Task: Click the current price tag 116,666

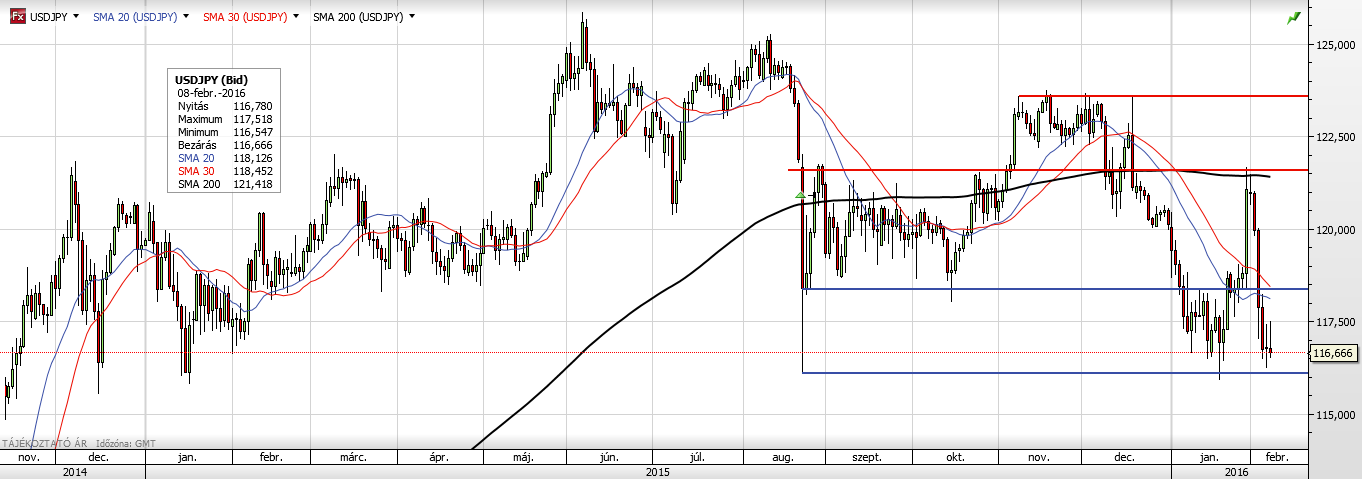Action: [1336, 354]
